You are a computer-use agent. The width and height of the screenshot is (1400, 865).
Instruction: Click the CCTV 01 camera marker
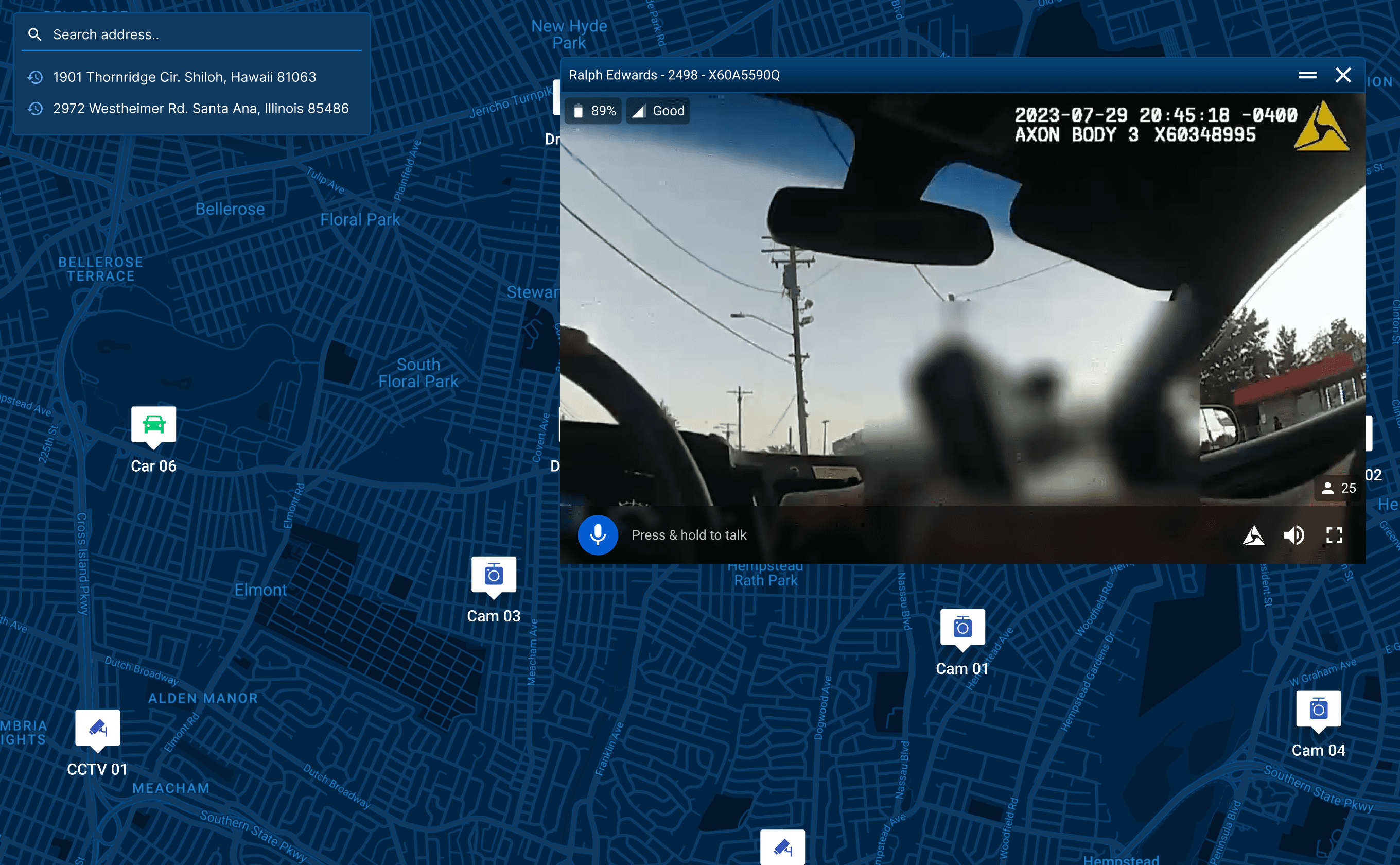tap(98, 728)
